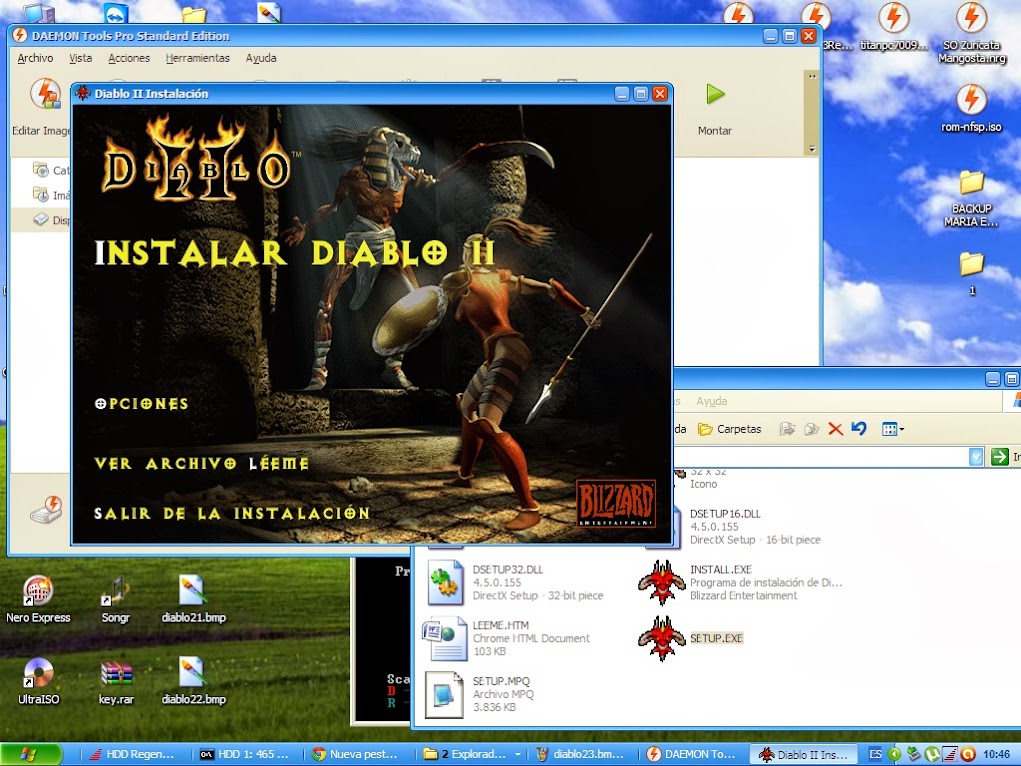Select LEEME.HTM file icon

(x=445, y=638)
